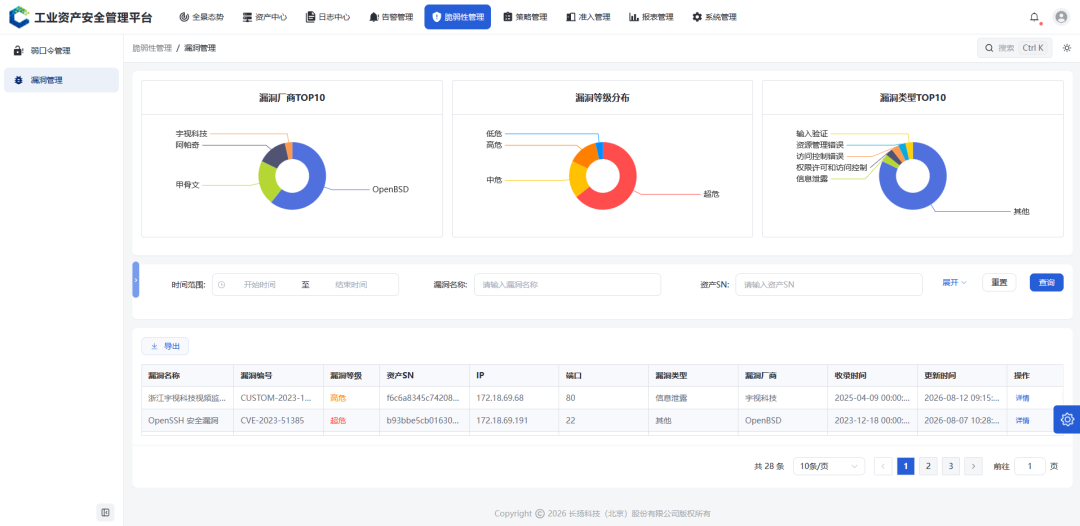Open the notification bell icon
The image size is (1080, 526).
[1035, 17]
